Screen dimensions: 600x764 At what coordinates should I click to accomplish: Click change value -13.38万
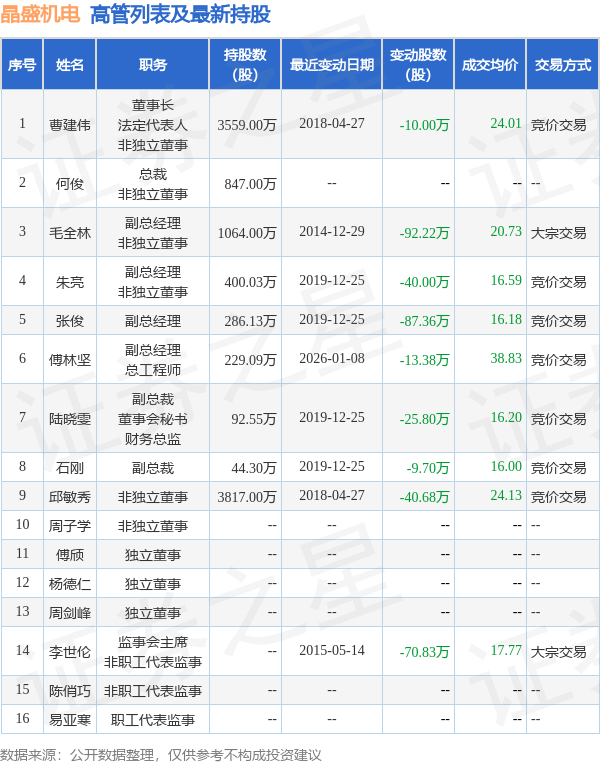click(424, 360)
